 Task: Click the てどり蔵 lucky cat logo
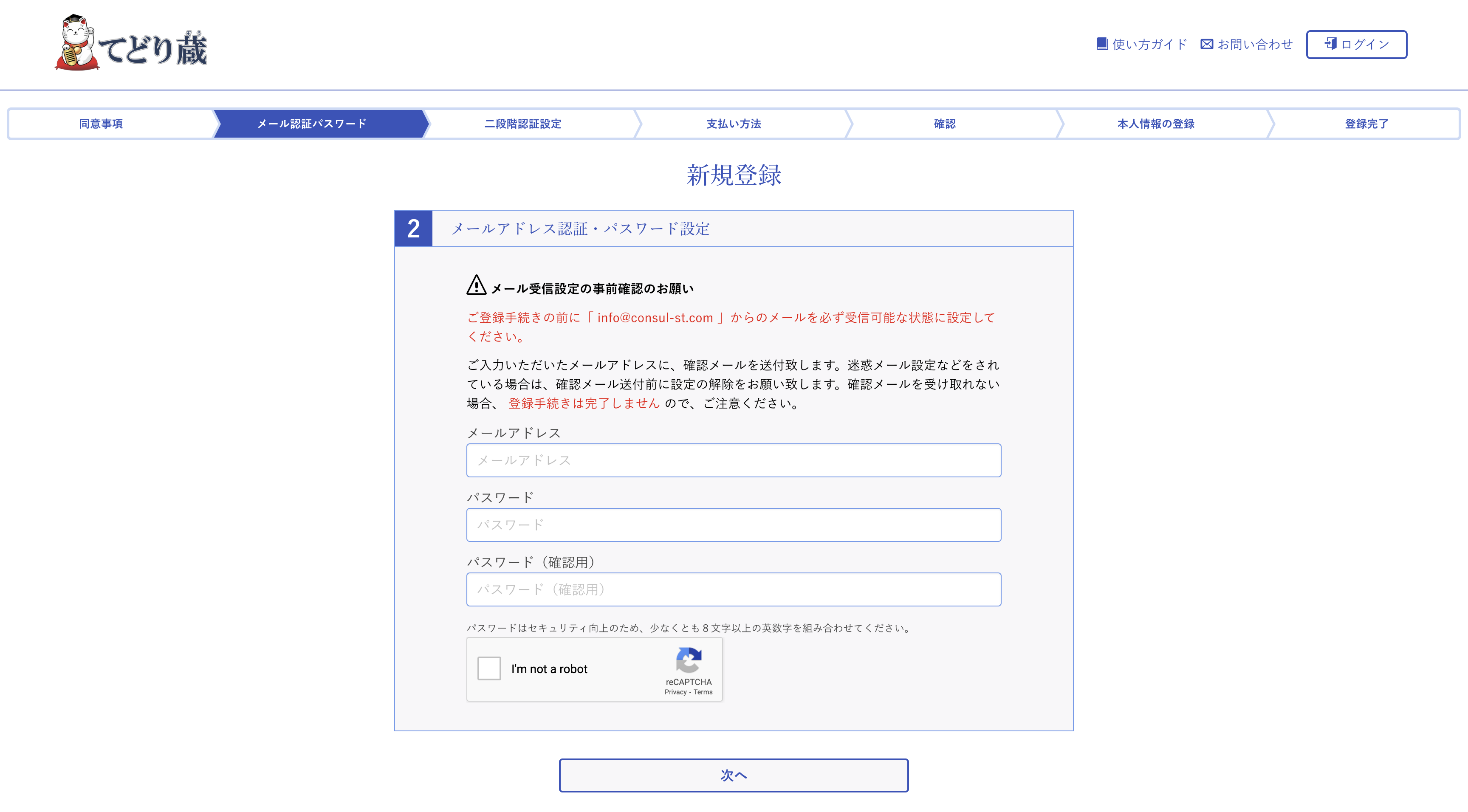click(x=132, y=44)
